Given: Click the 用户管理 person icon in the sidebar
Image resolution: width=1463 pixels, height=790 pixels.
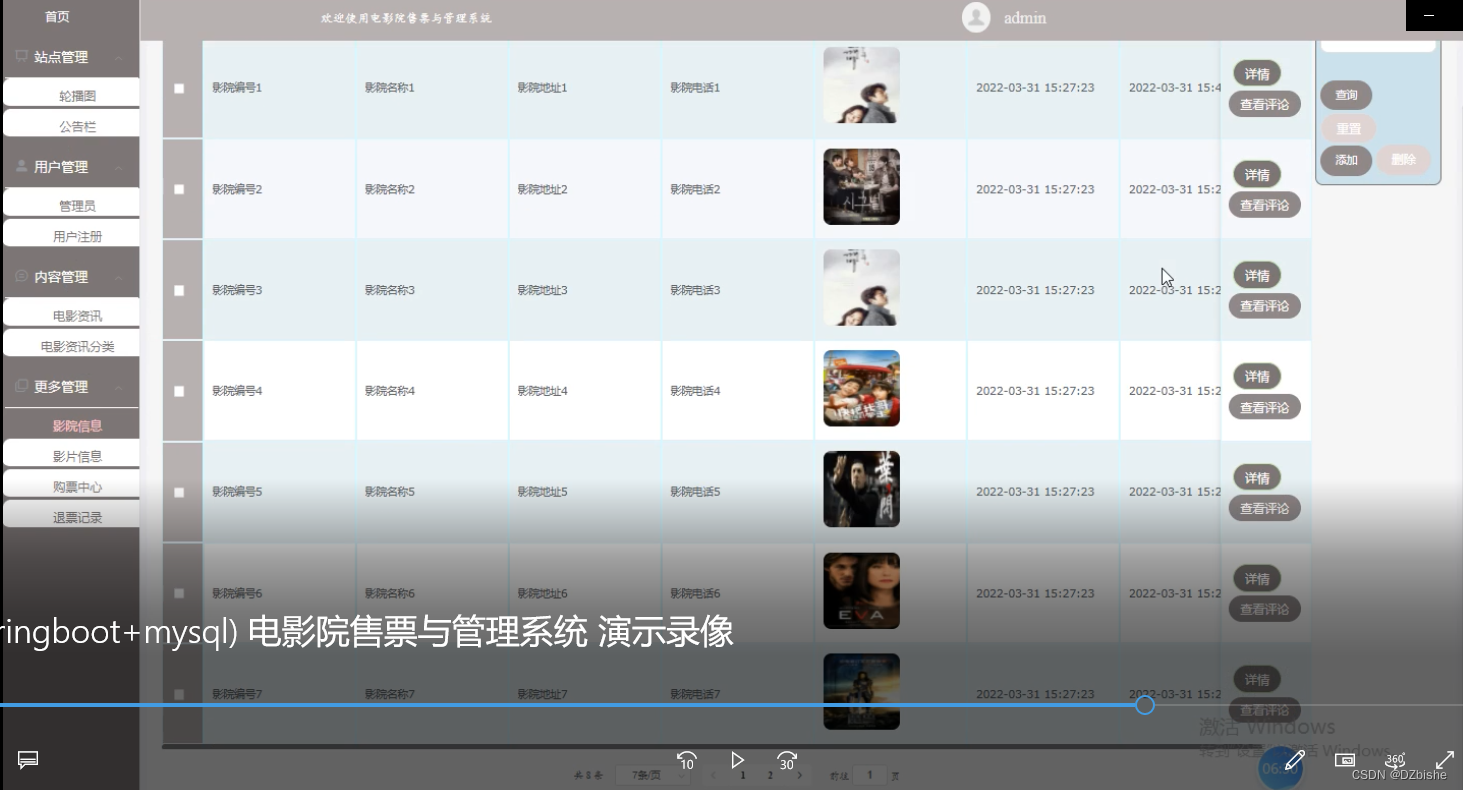Looking at the screenshot, I should coord(21,166).
